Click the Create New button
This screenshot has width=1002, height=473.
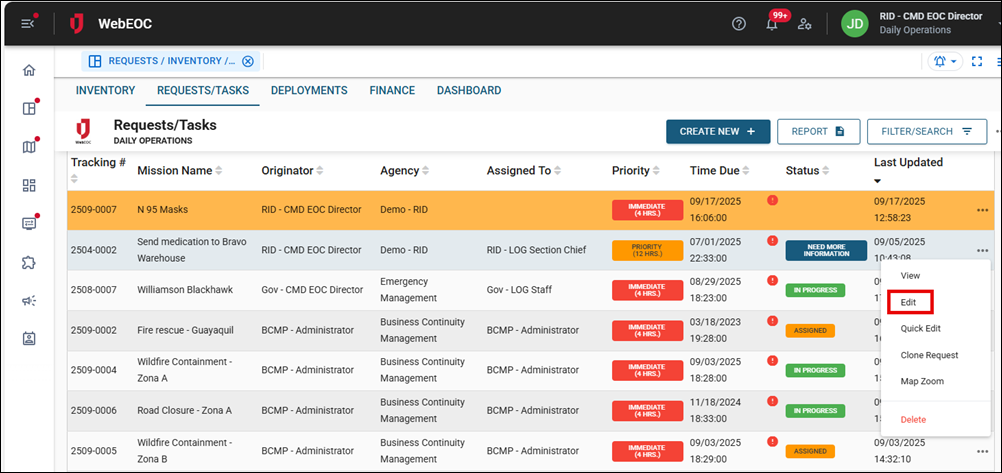click(717, 131)
